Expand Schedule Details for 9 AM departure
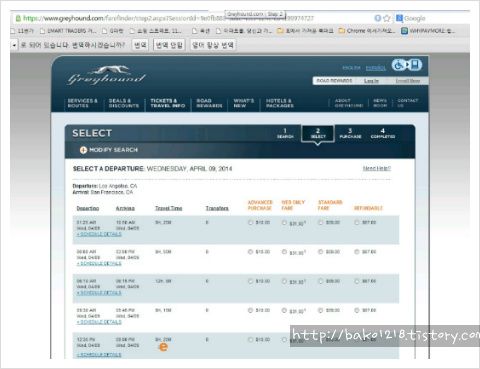480x369 pixels. [x=99, y=322]
